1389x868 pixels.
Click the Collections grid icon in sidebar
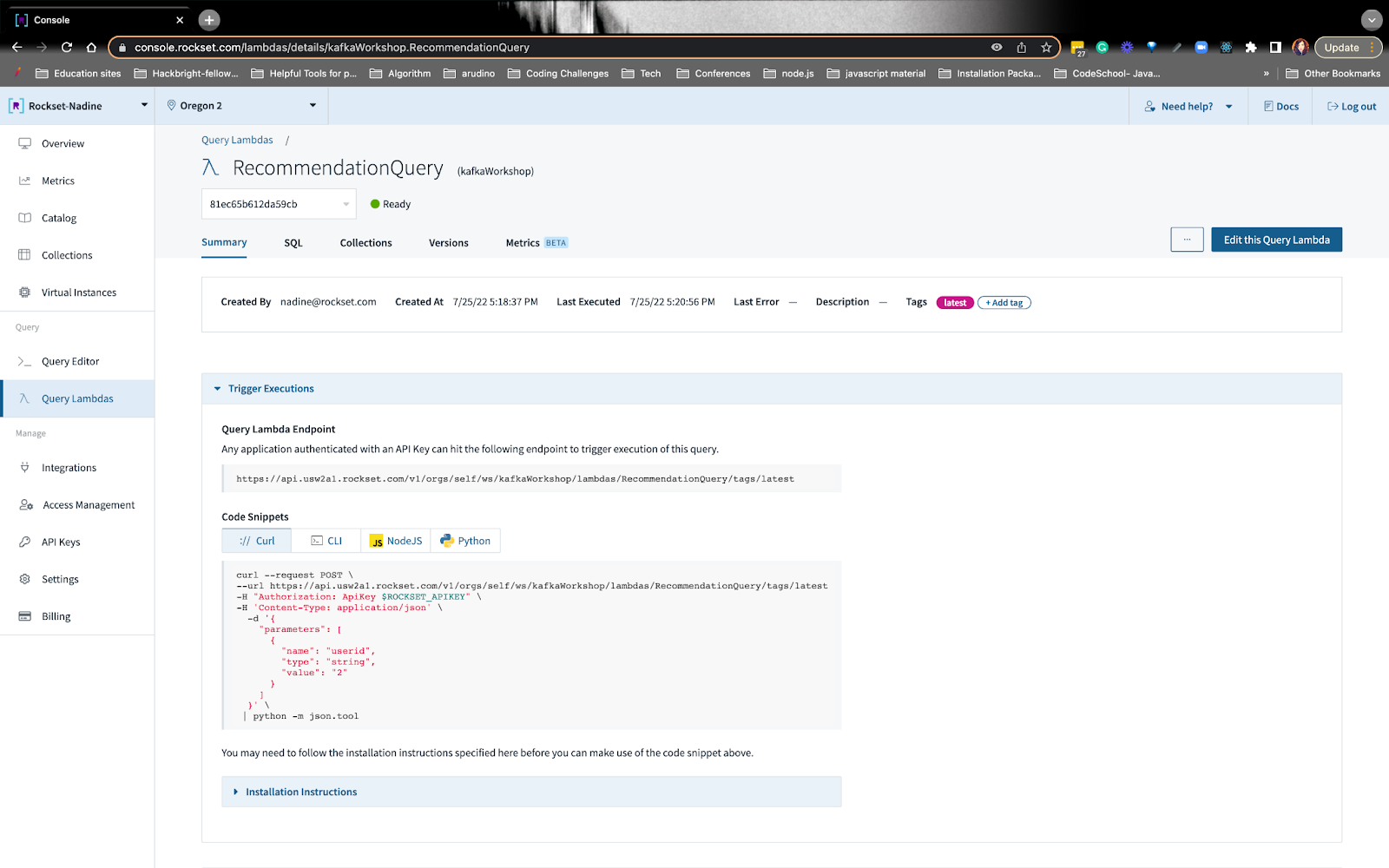click(x=24, y=255)
